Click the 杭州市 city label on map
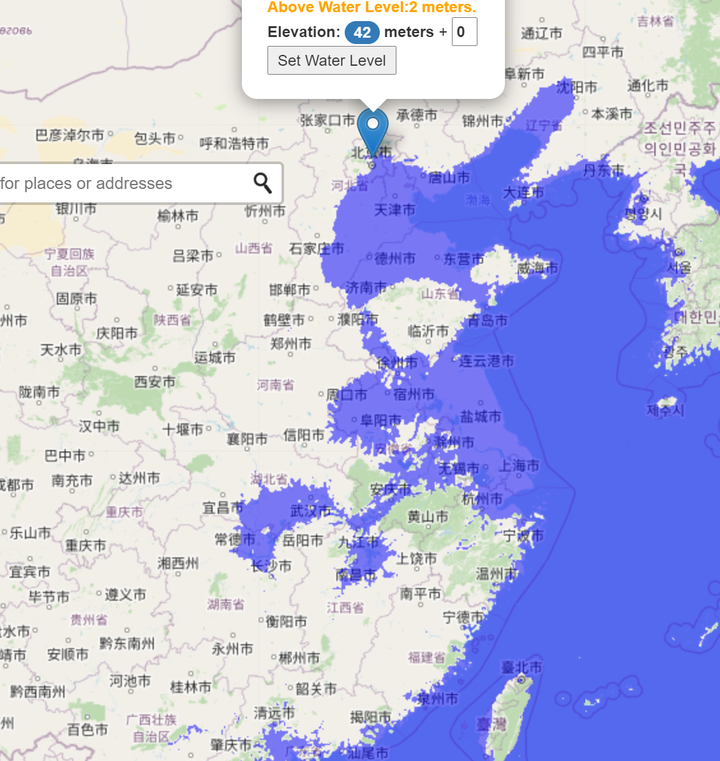Viewport: 720px width, 761px height. tap(482, 498)
